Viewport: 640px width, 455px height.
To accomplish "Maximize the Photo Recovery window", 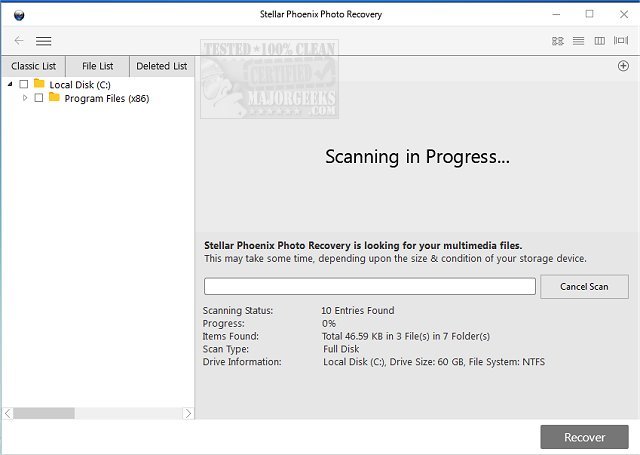I will click(589, 14).
